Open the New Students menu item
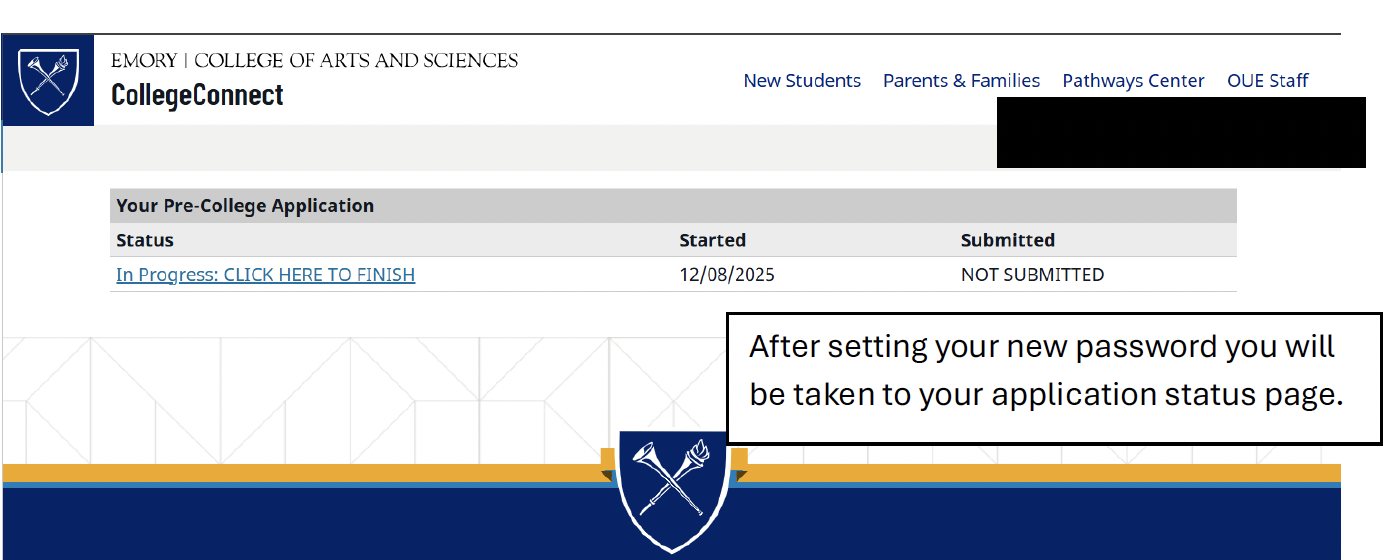The image size is (1392, 560). click(x=802, y=81)
